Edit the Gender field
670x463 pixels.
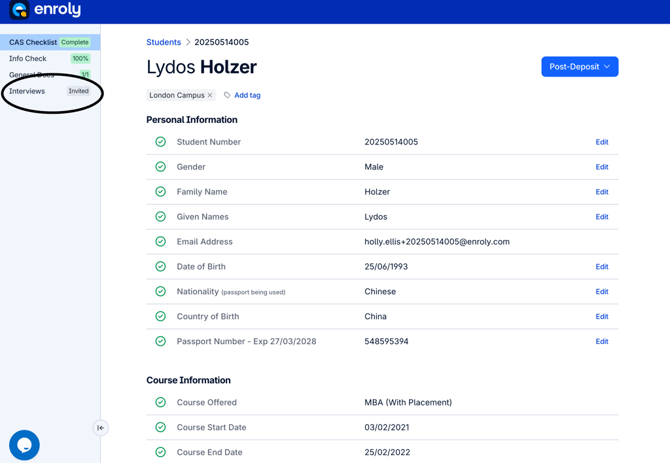coord(602,167)
